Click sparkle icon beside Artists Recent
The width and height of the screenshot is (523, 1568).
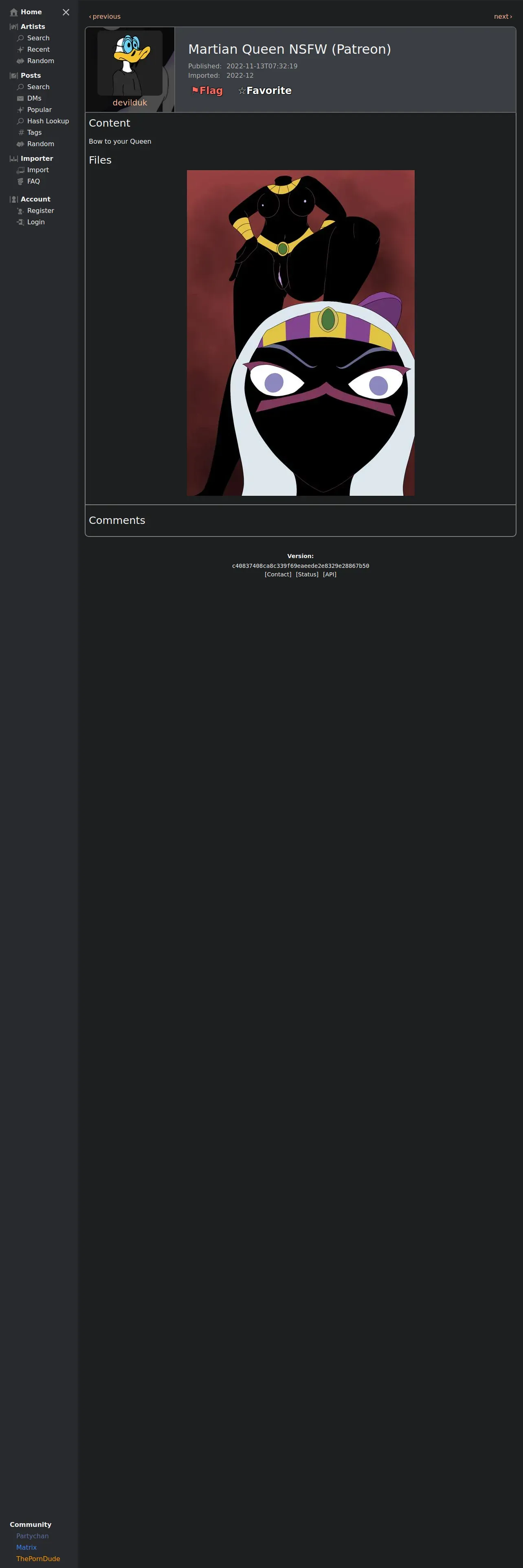tap(21, 50)
